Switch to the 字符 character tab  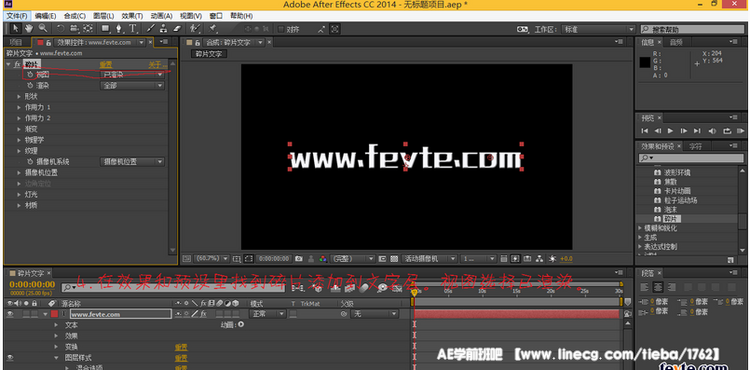pos(695,146)
